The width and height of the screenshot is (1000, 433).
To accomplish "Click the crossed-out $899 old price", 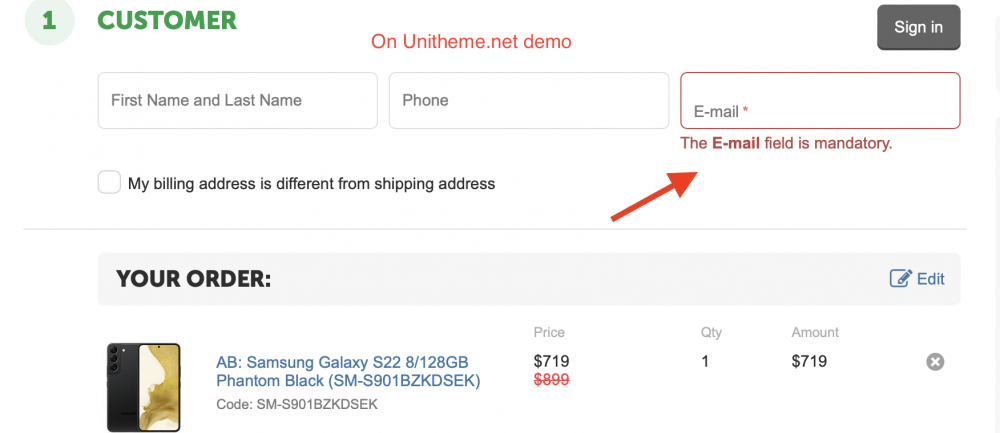I will [x=553, y=380].
